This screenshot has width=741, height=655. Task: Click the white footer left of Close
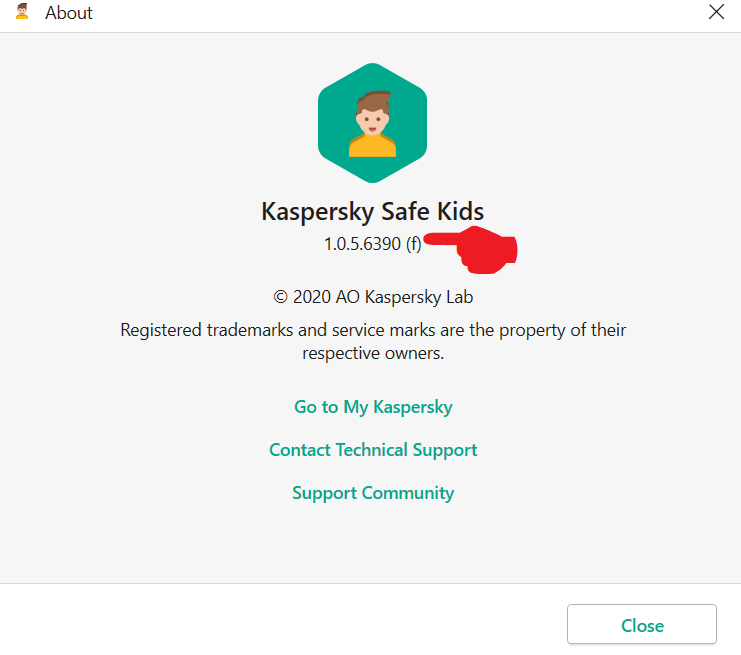280,625
